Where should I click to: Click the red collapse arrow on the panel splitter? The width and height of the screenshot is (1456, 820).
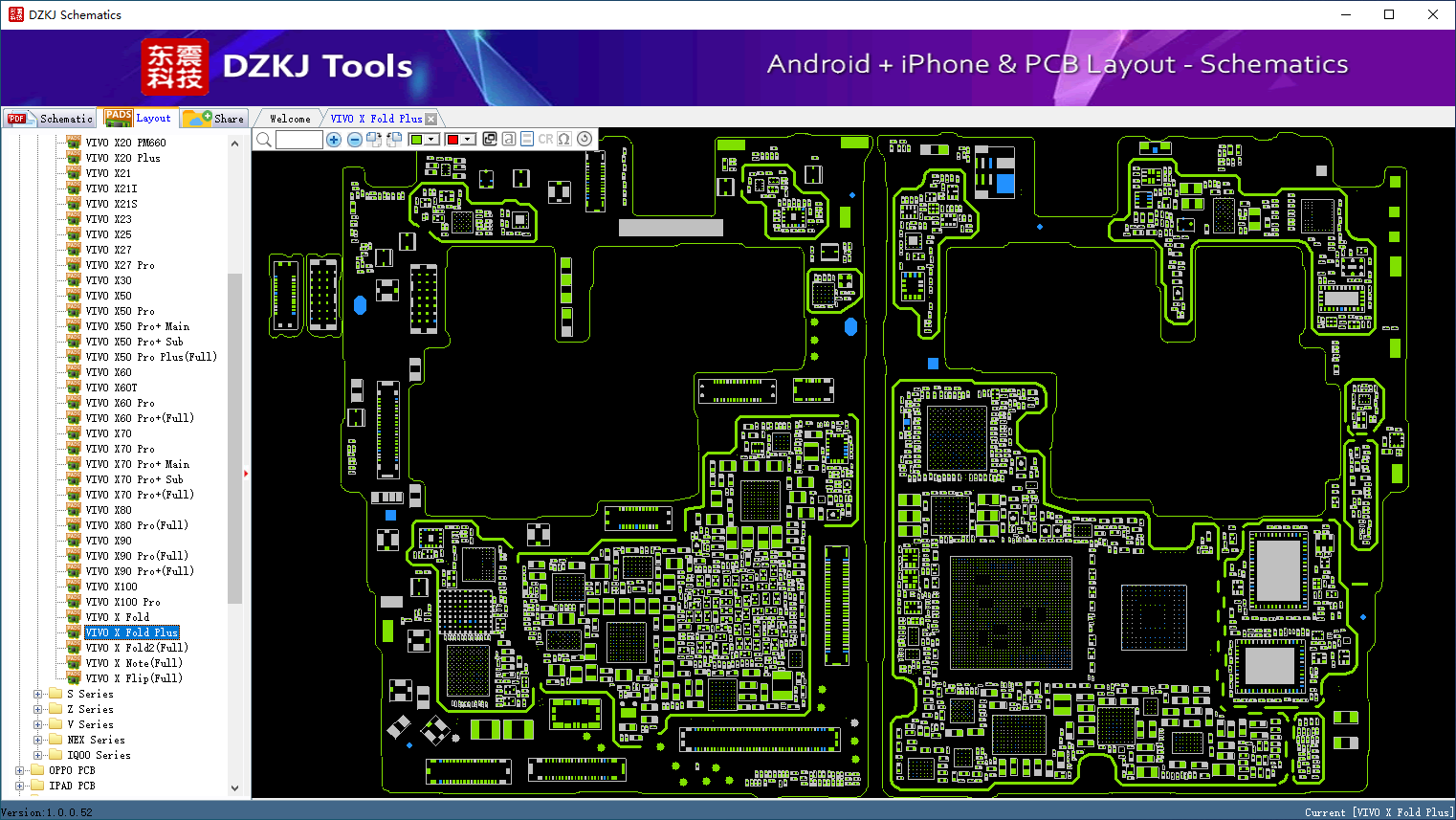(246, 473)
